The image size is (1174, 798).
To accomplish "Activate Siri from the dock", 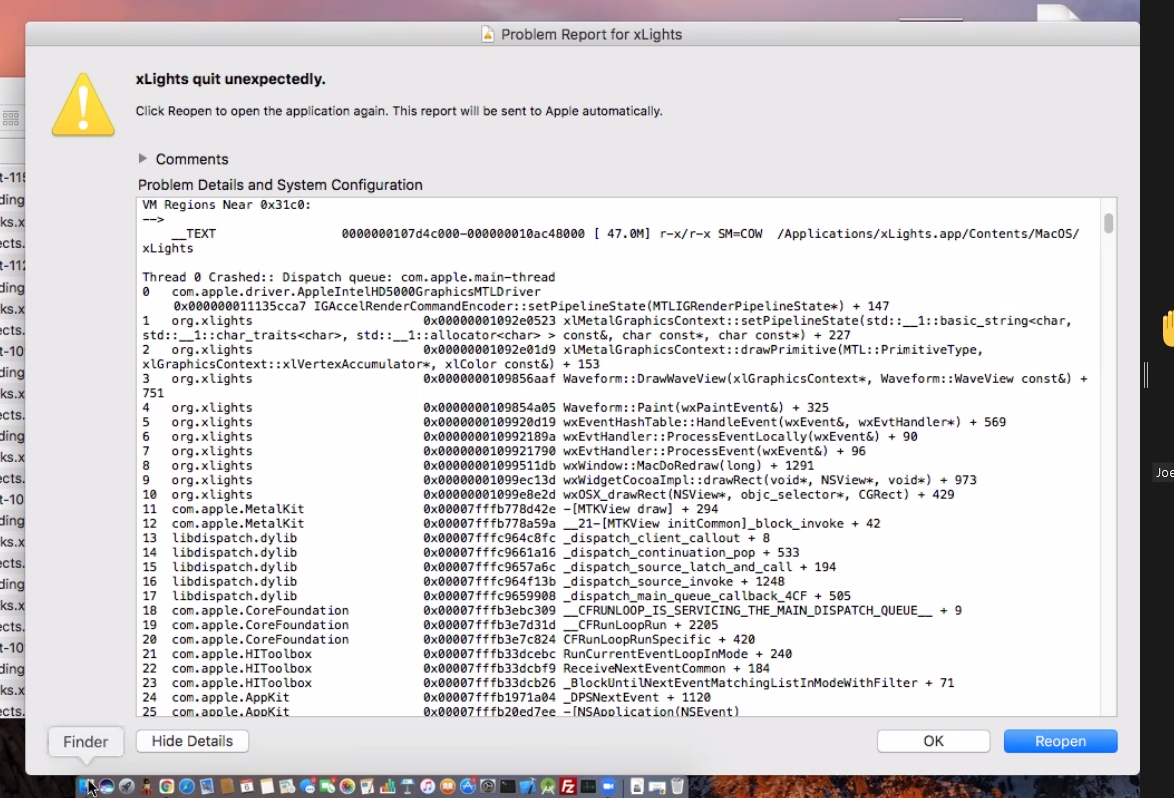I will 105,787.
